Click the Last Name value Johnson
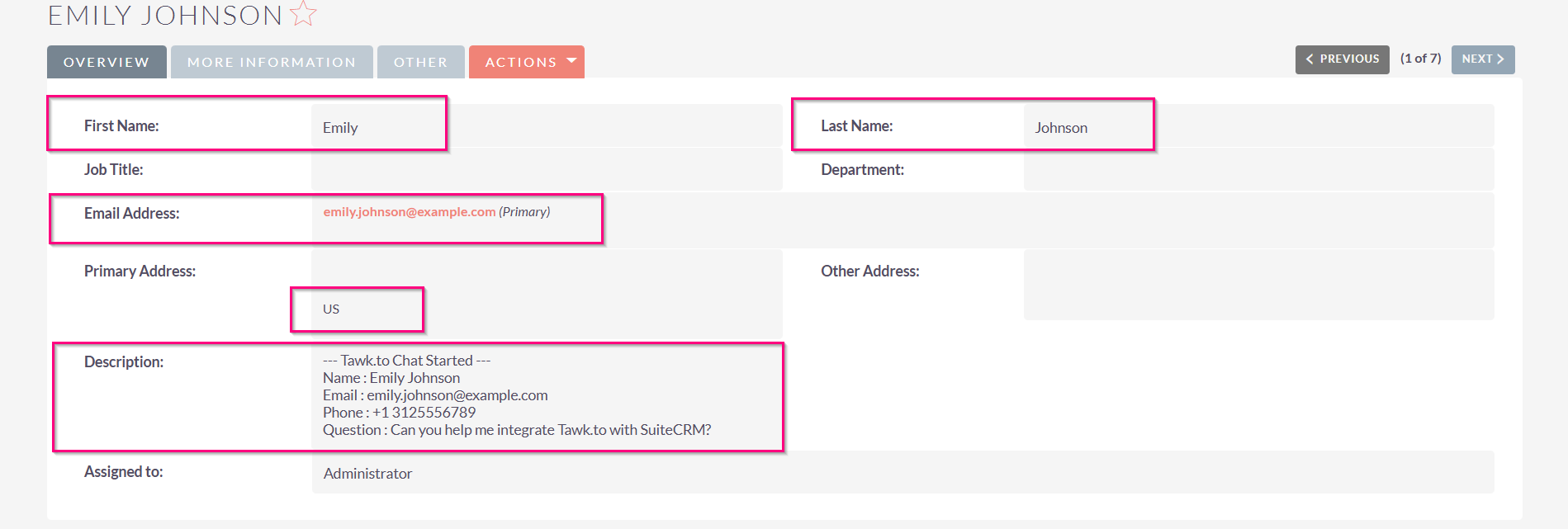The height and width of the screenshot is (529, 1568). [x=1061, y=128]
